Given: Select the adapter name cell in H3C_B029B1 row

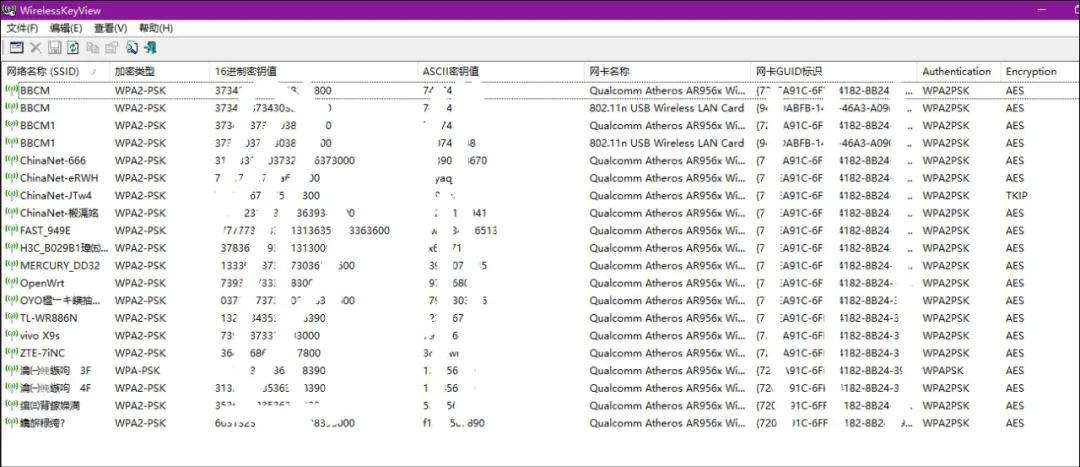Looking at the screenshot, I should [667, 247].
